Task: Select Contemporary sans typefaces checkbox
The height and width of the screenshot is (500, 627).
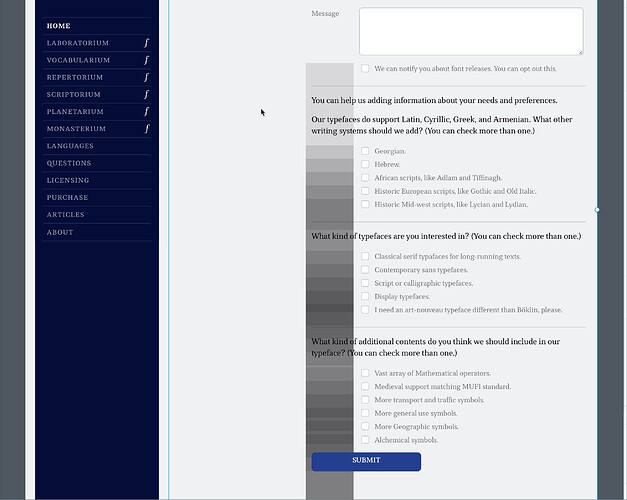Action: (366, 270)
